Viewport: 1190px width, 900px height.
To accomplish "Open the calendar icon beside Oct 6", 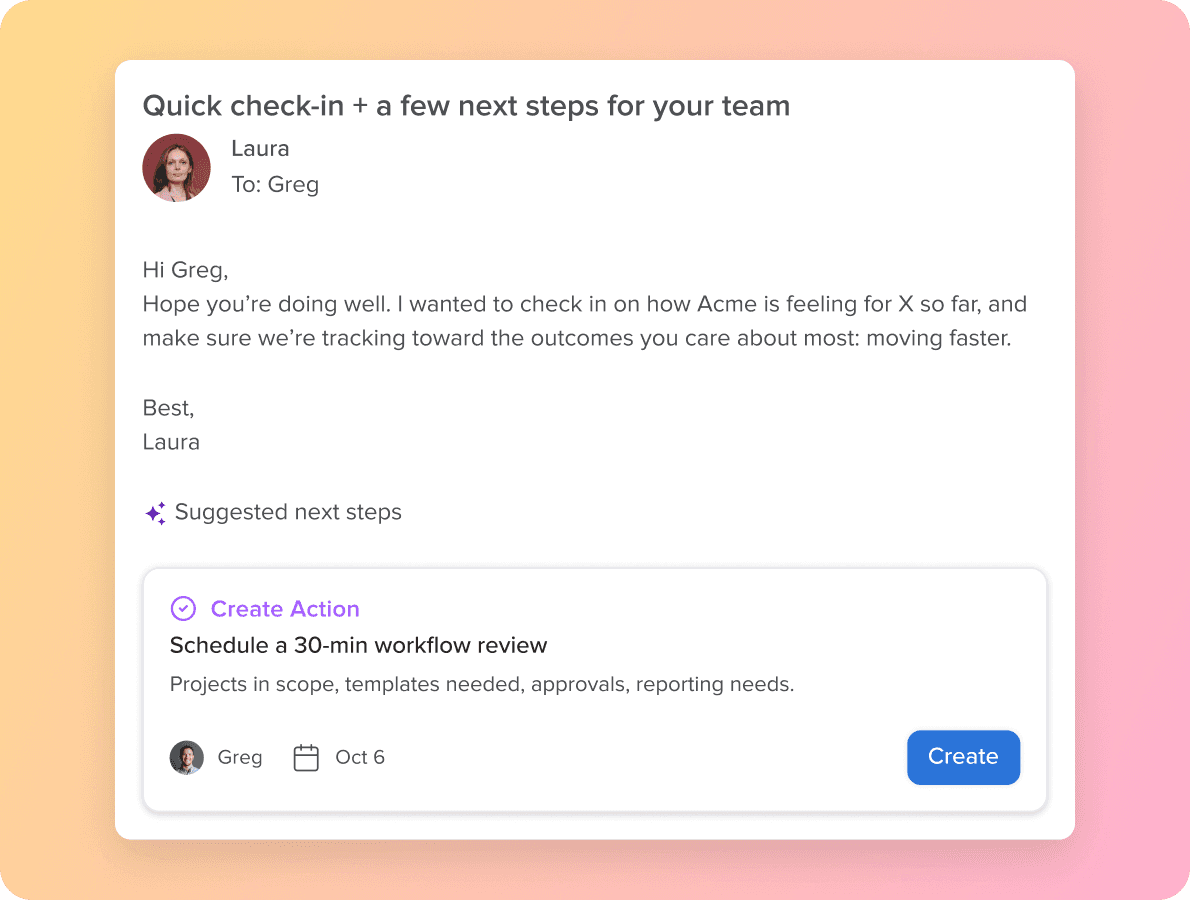I will (306, 757).
